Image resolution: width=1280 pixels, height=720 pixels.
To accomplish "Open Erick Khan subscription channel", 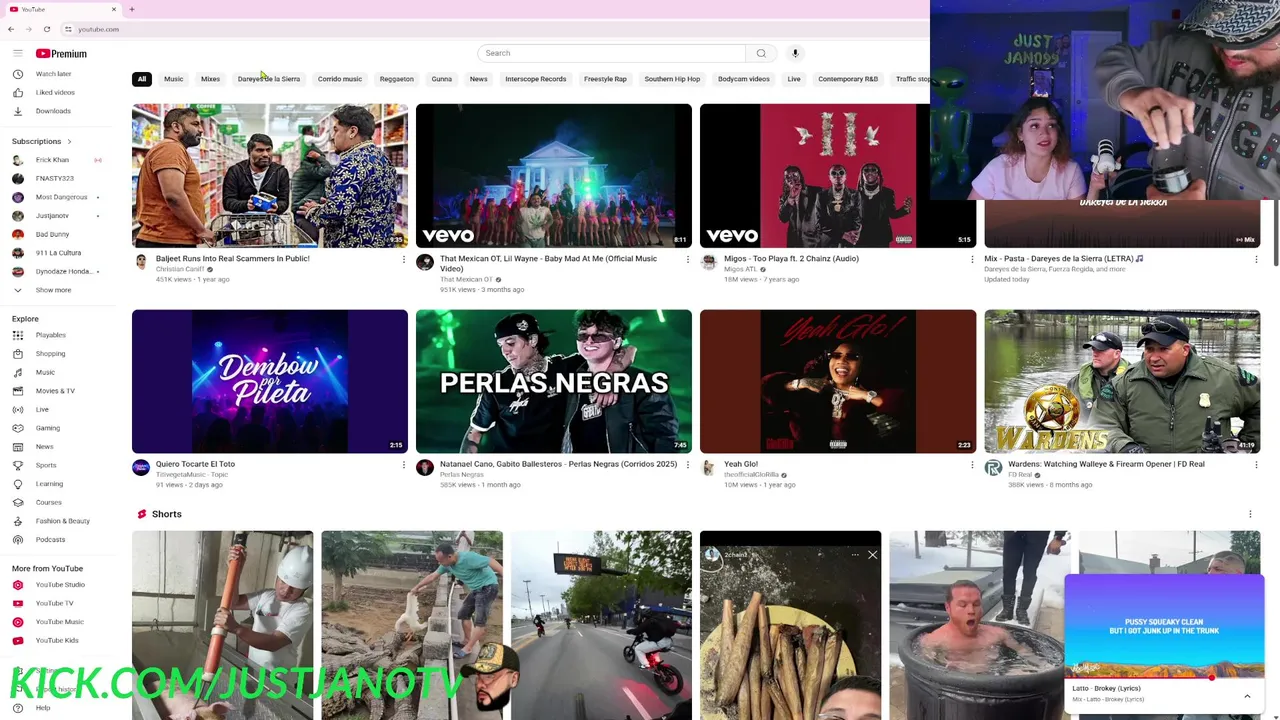I will [x=52, y=160].
